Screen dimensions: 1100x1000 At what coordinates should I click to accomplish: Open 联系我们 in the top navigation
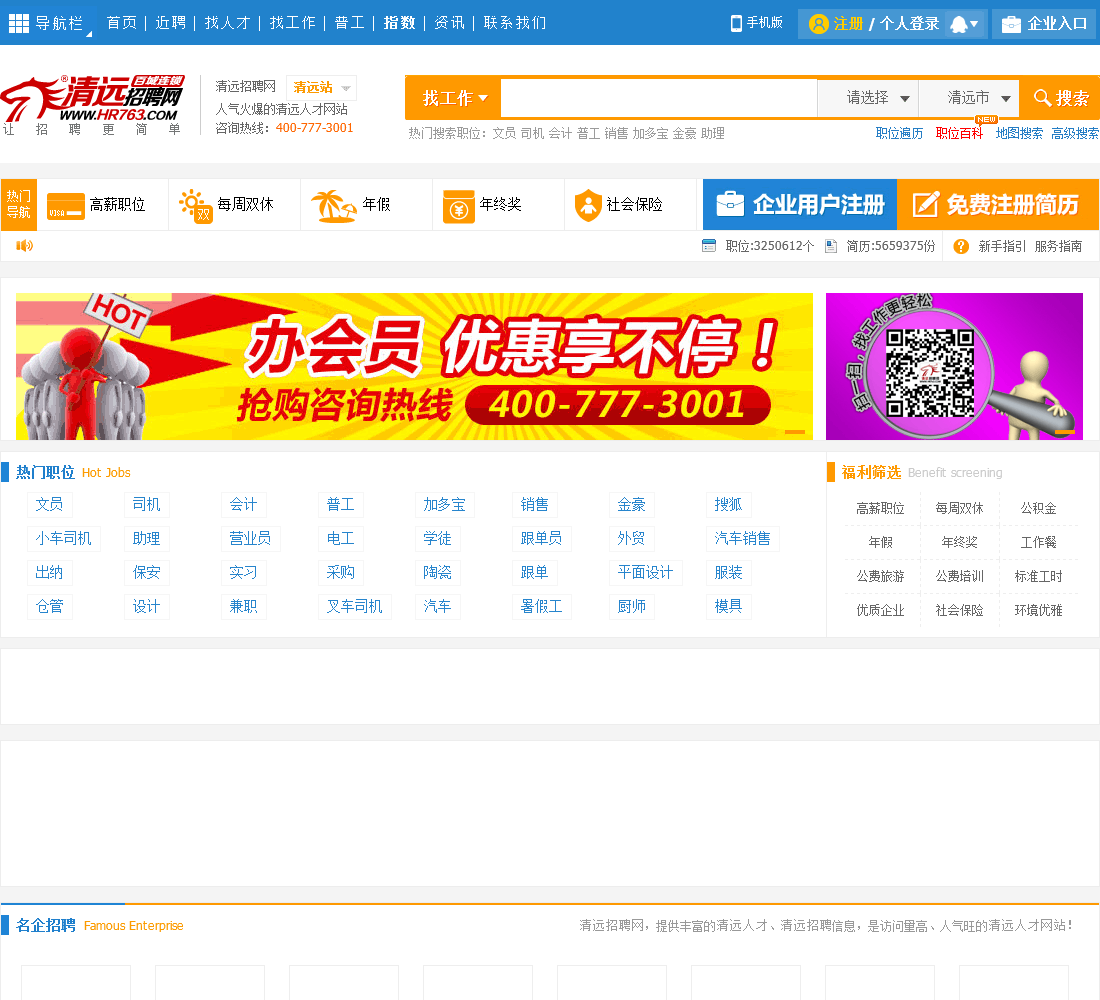tap(514, 23)
